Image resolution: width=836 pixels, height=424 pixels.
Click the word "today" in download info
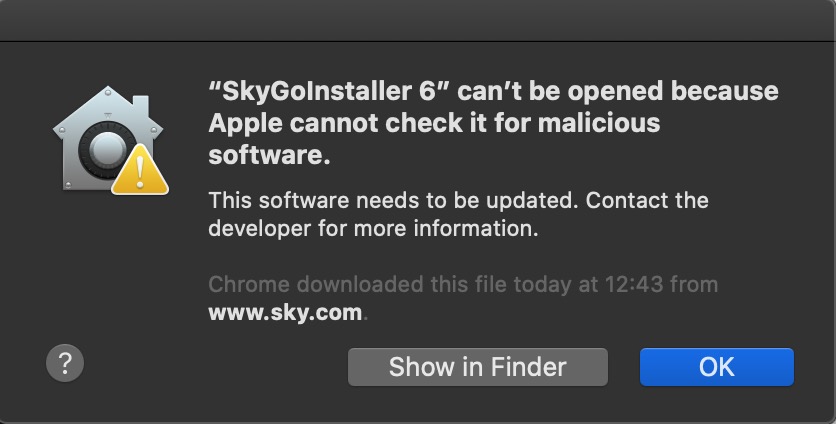tap(542, 284)
